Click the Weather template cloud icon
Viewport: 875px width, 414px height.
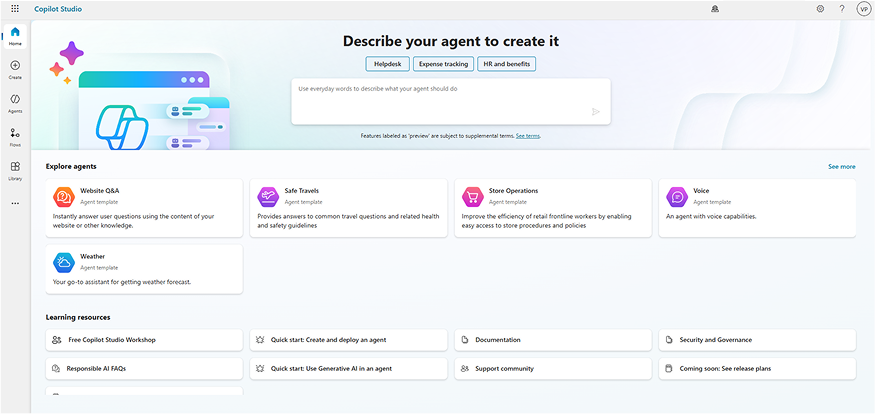[x=64, y=262]
